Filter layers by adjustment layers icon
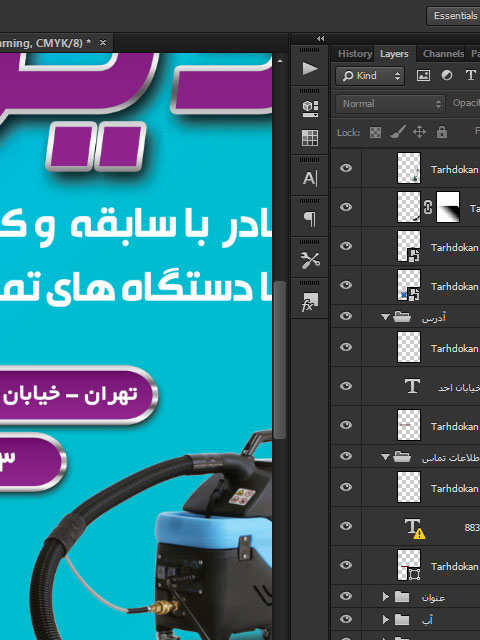 point(447,76)
